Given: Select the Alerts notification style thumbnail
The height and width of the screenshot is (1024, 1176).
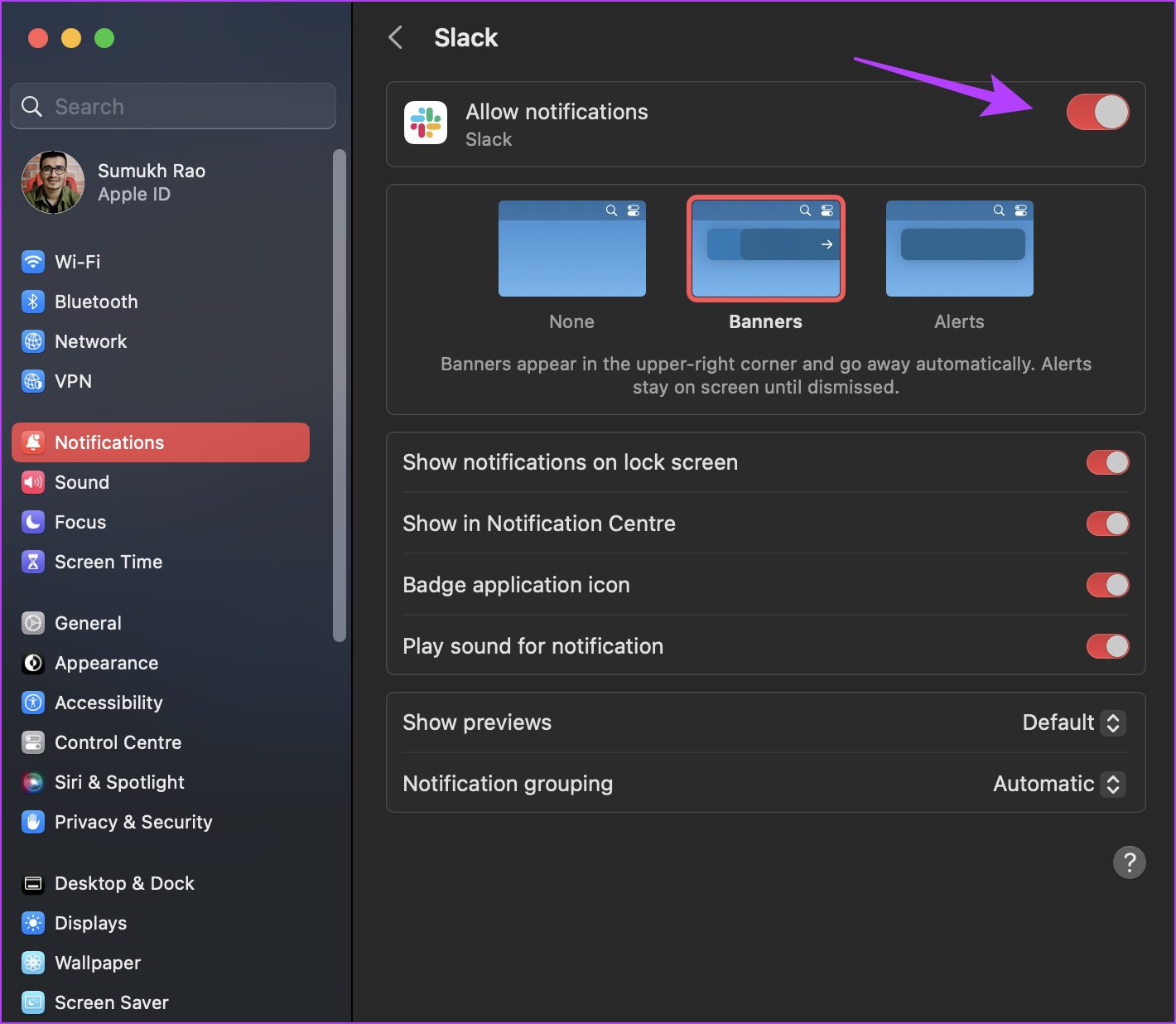Looking at the screenshot, I should [x=960, y=249].
